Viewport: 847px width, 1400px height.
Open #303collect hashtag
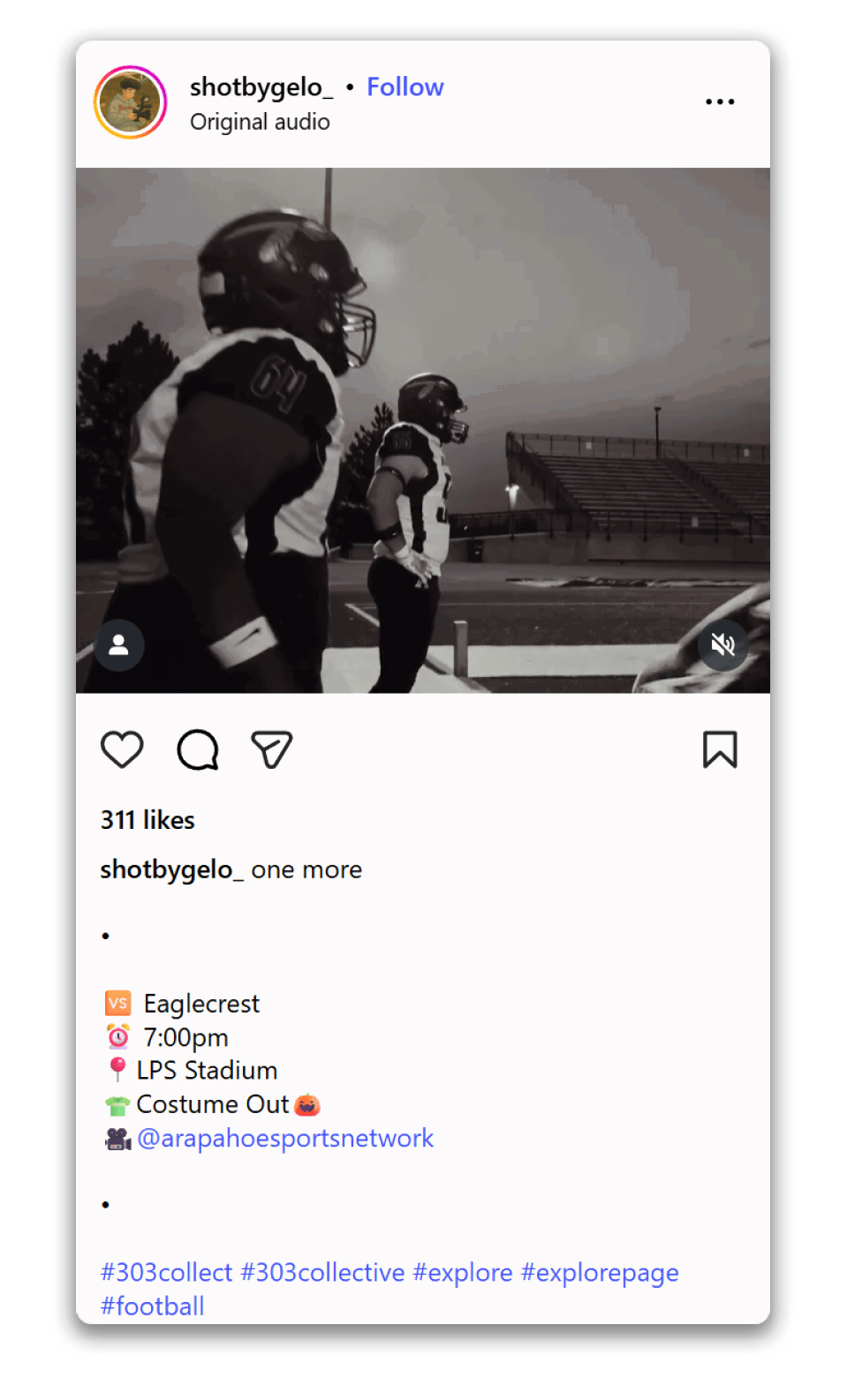[166, 1272]
